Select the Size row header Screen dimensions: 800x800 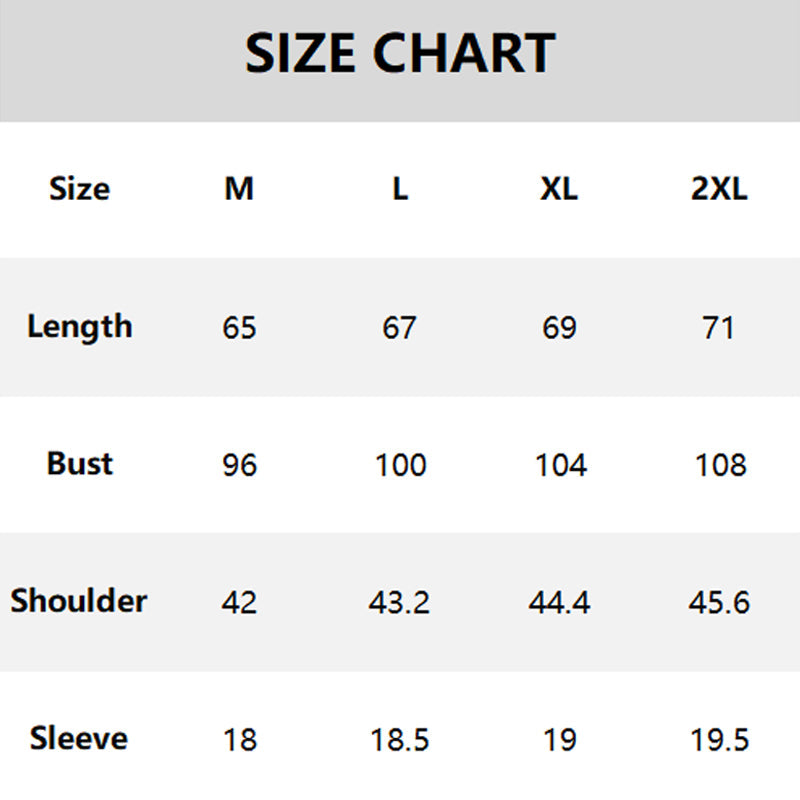[x=79, y=188]
